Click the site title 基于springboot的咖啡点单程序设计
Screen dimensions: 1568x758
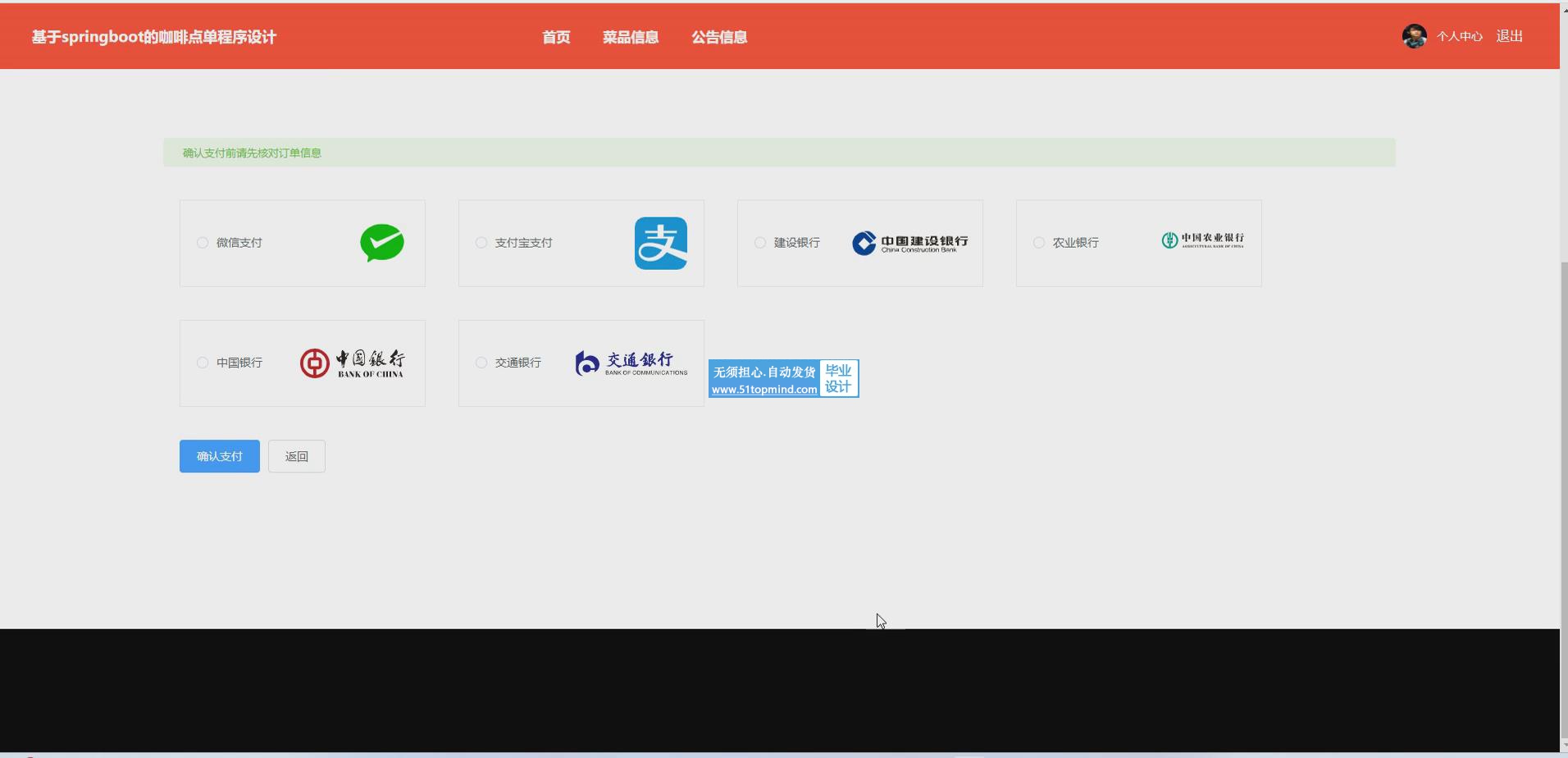pyautogui.click(x=154, y=37)
